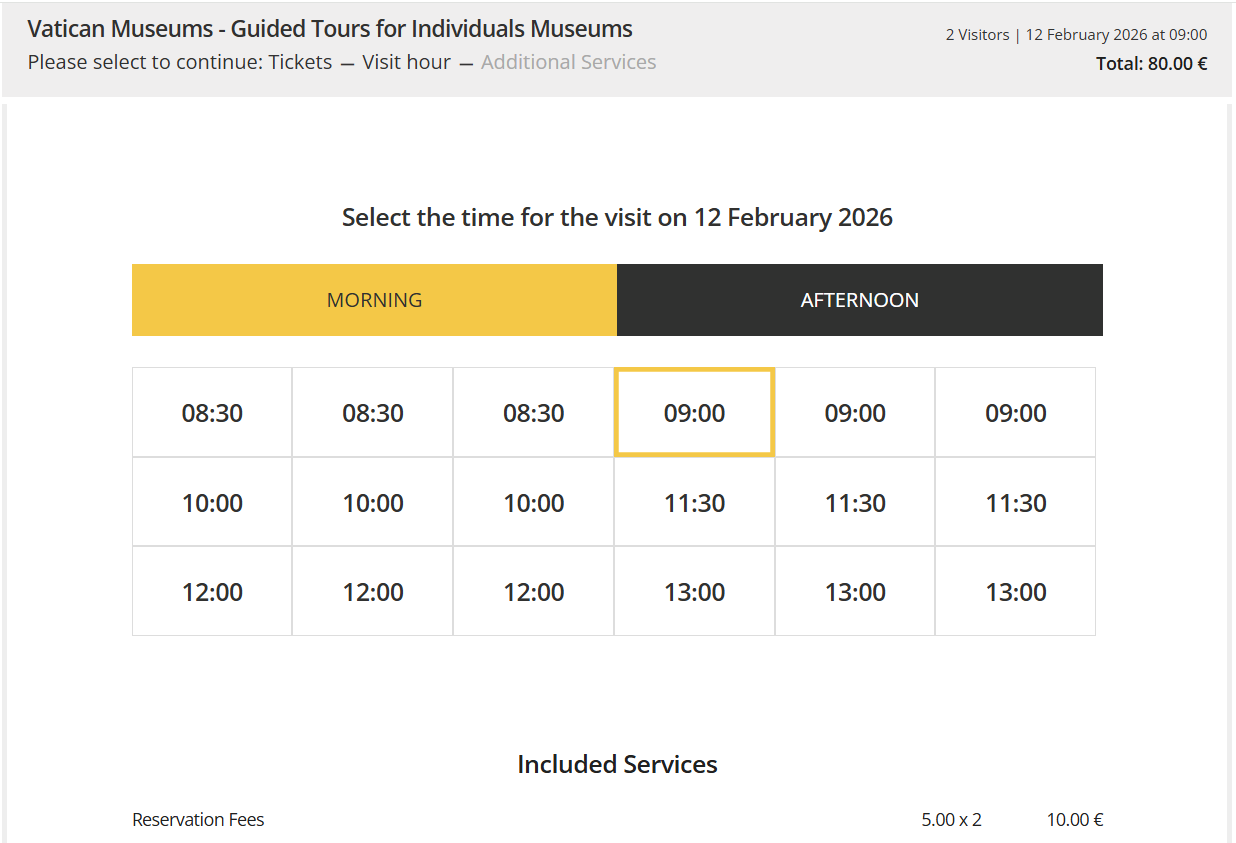Select the leftmost 10:00 time slot

212,503
